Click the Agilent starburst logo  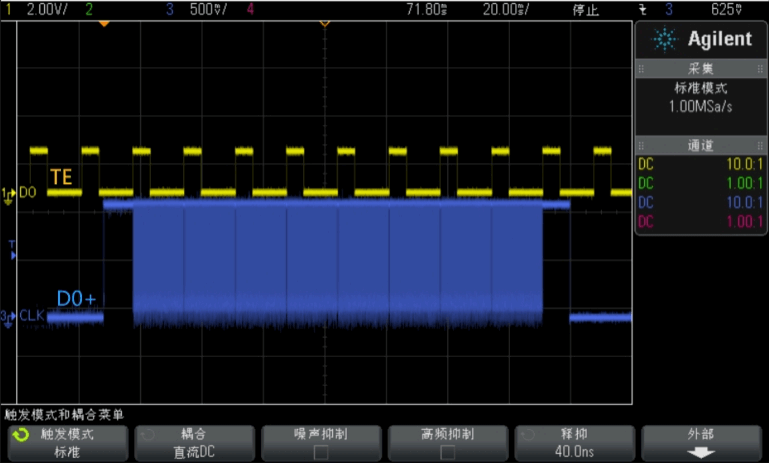click(662, 39)
